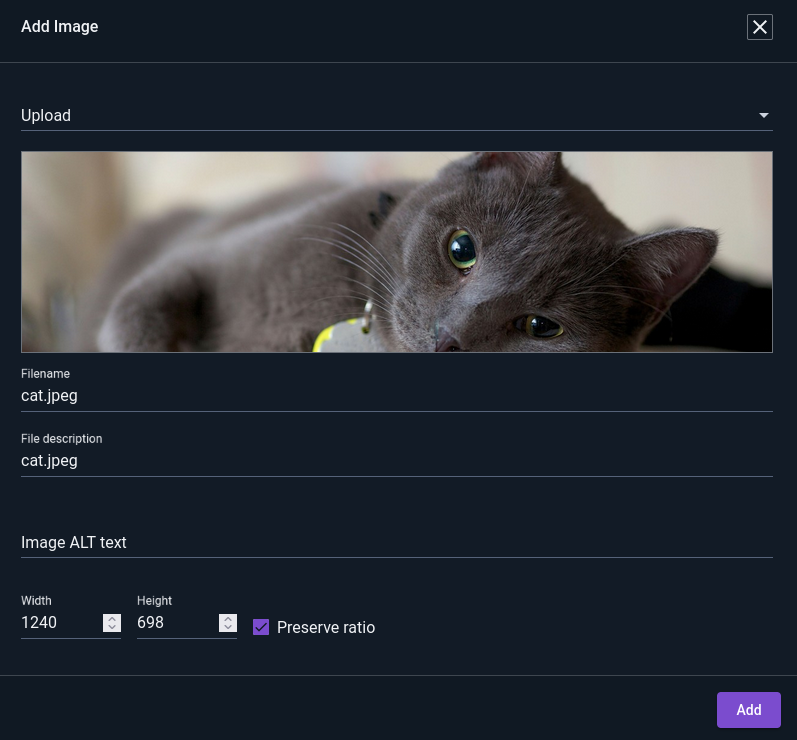Click the Filename field label
Viewport: 797px width, 740px height.
click(x=45, y=374)
